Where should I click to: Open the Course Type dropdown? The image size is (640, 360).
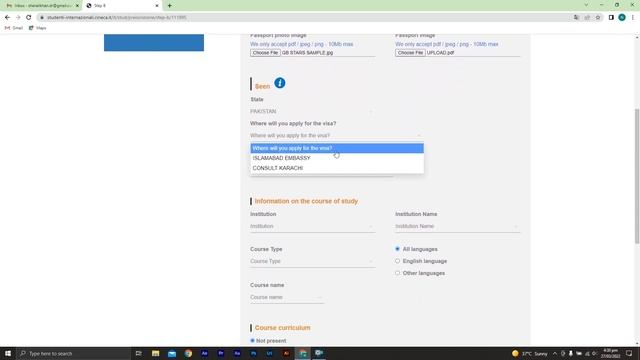tap(312, 262)
